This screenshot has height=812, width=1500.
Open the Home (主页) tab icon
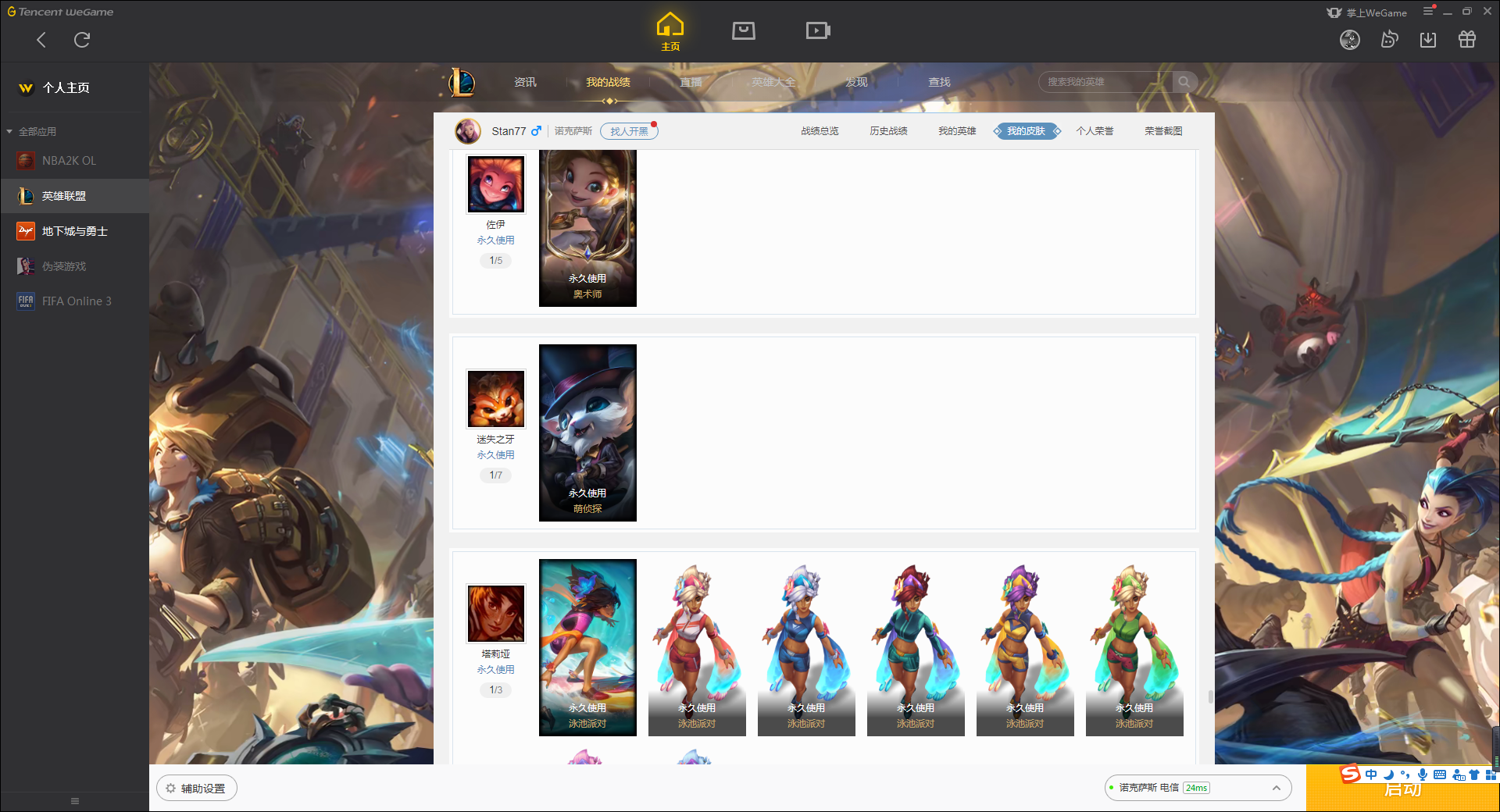click(x=670, y=31)
